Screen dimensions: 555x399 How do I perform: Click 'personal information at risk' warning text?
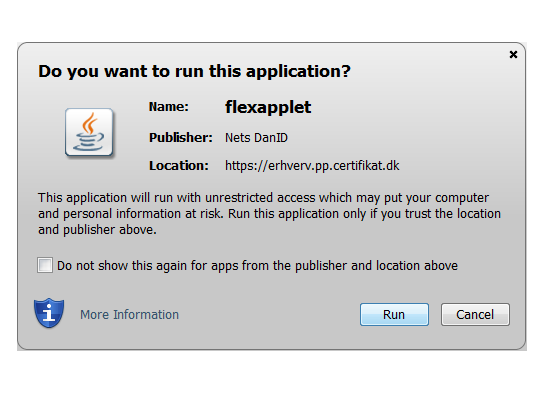pos(143,214)
